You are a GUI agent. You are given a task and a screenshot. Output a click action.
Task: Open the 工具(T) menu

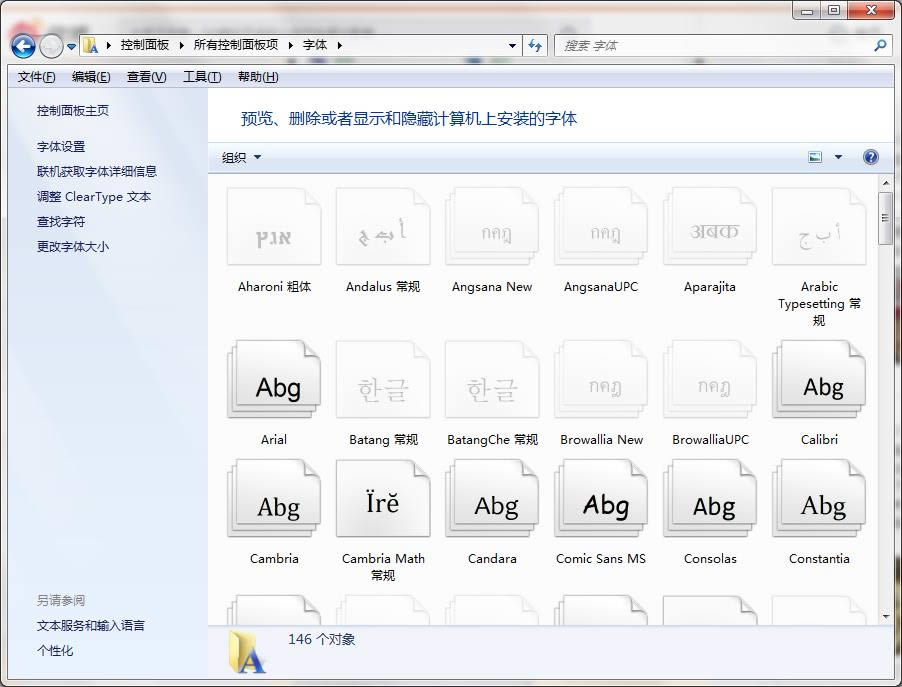pos(202,77)
